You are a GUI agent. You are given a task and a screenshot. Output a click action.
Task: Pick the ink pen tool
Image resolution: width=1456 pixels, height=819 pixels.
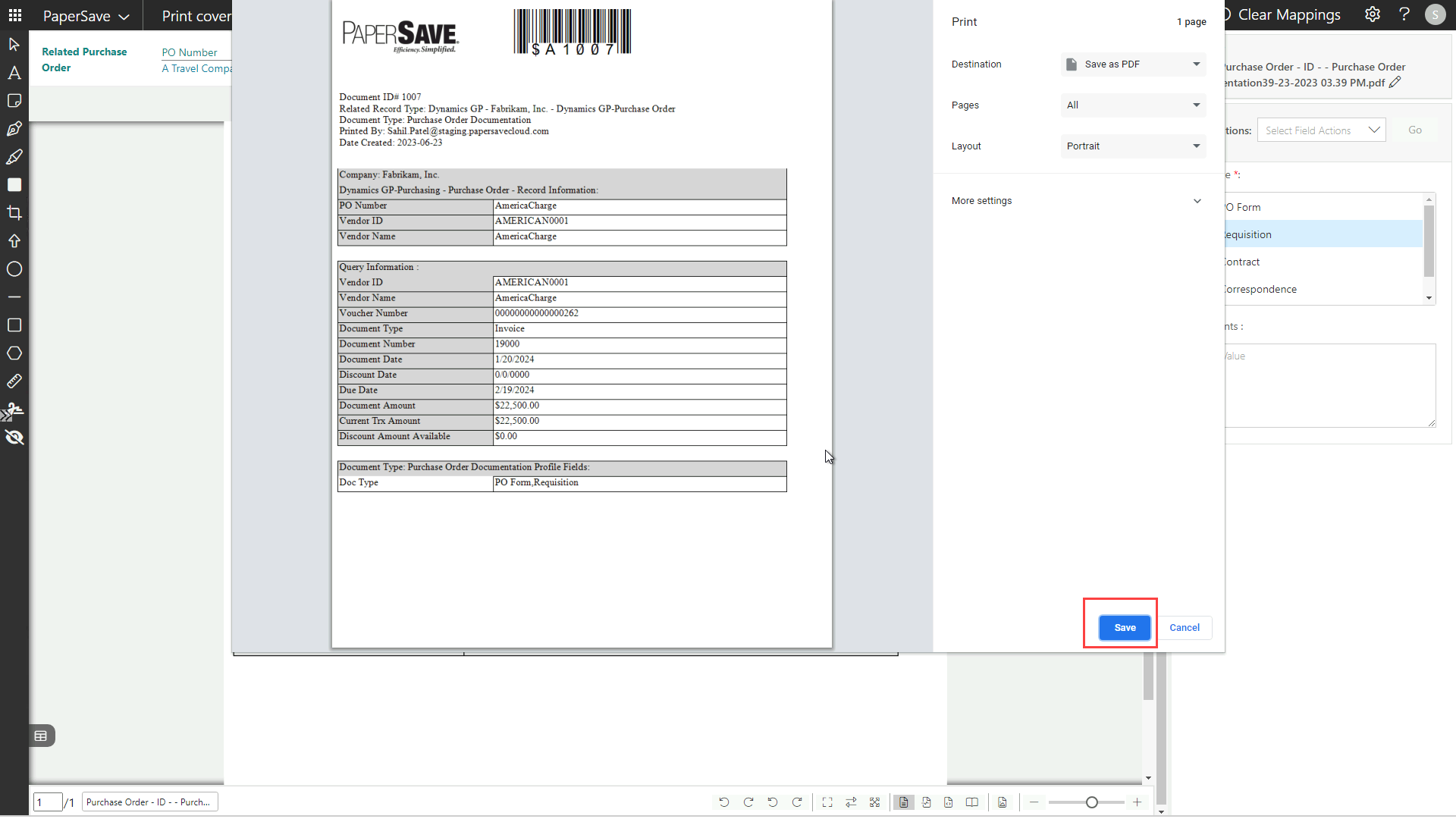(x=14, y=129)
